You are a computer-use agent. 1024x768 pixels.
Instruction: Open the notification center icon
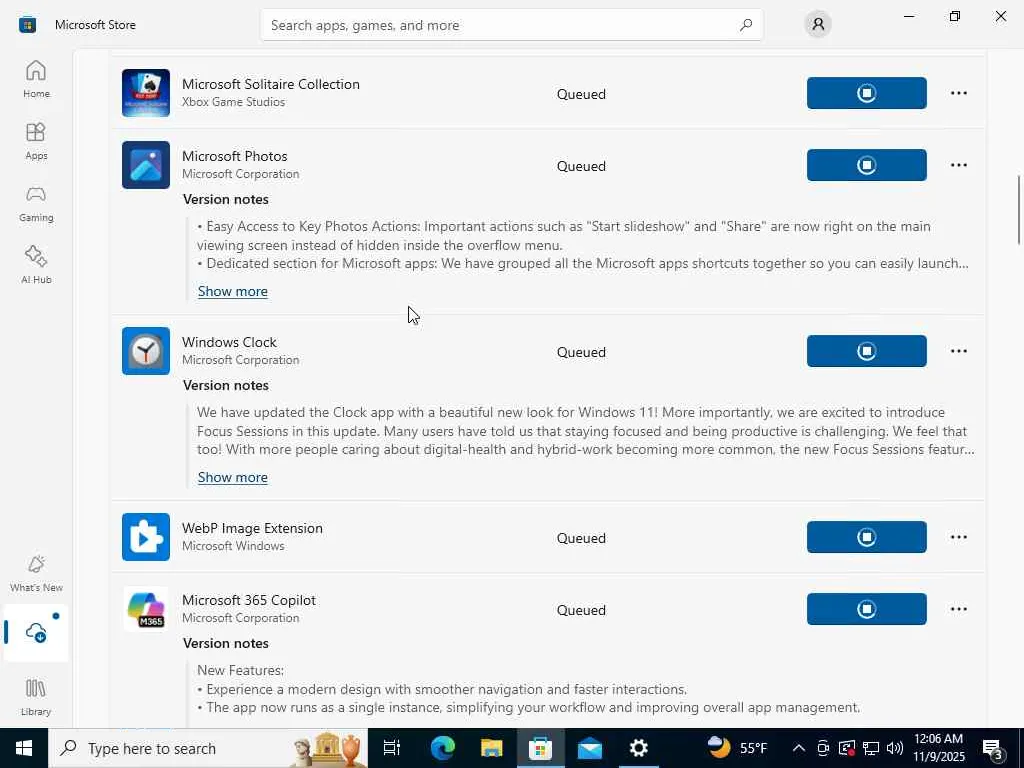tap(993, 748)
